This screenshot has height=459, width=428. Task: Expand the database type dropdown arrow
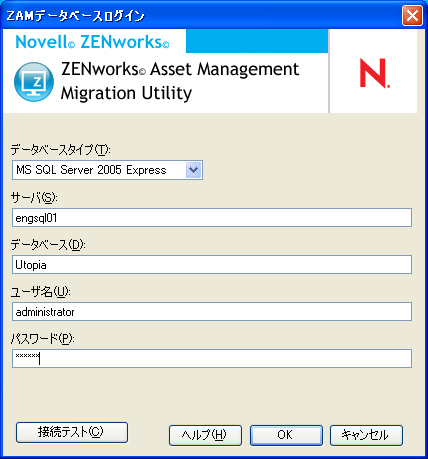tap(193, 170)
